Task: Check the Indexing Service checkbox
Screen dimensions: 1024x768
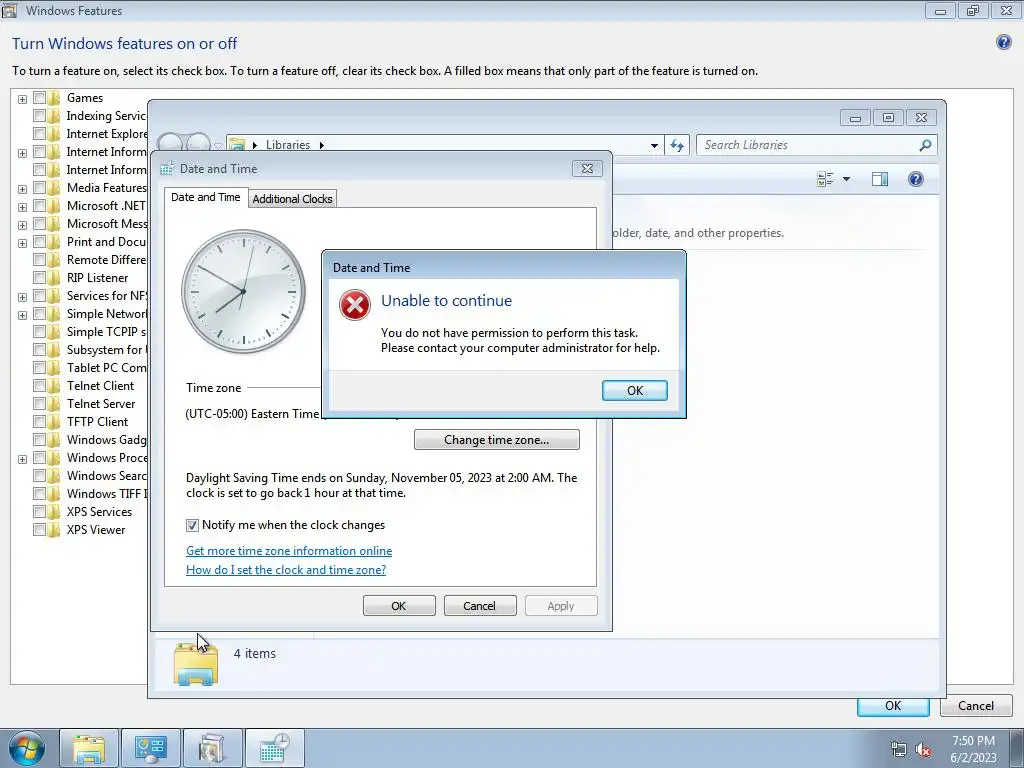Action: tap(39, 116)
